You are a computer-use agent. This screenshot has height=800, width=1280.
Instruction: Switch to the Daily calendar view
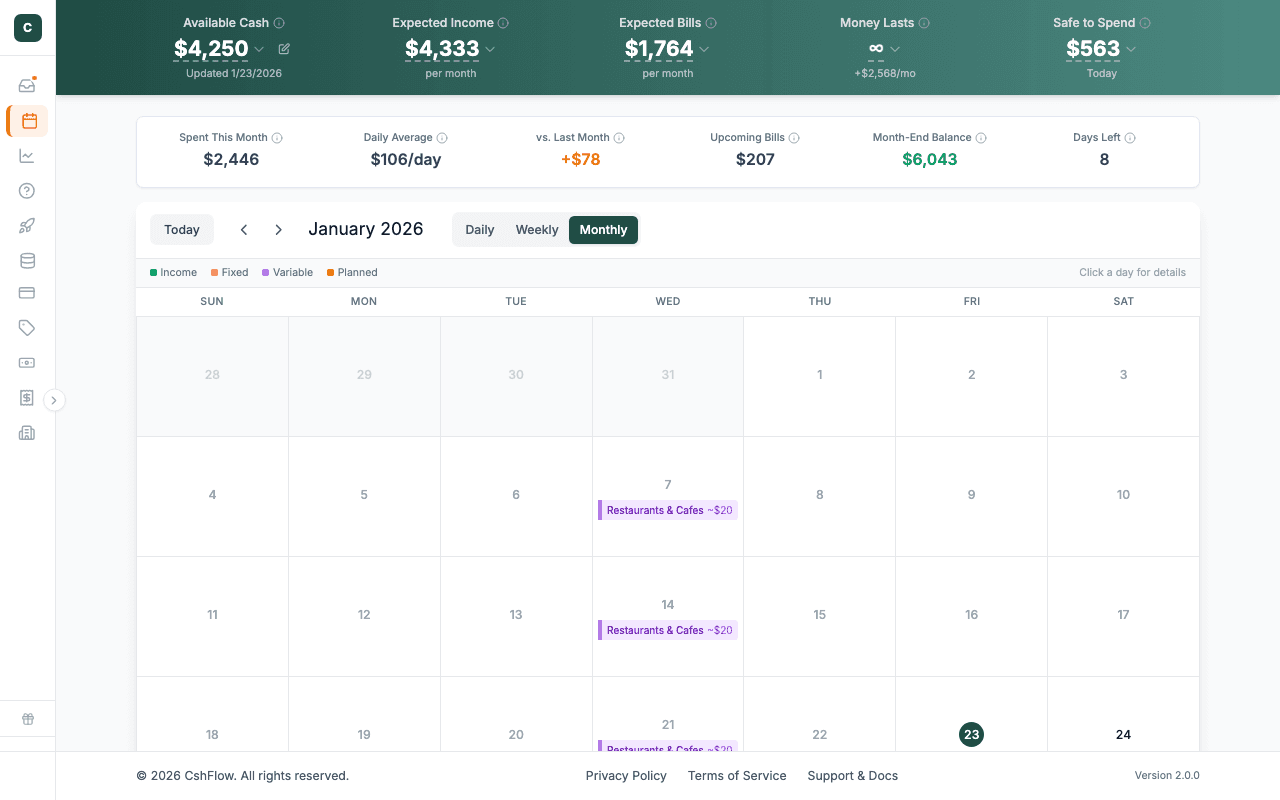pyautogui.click(x=479, y=229)
